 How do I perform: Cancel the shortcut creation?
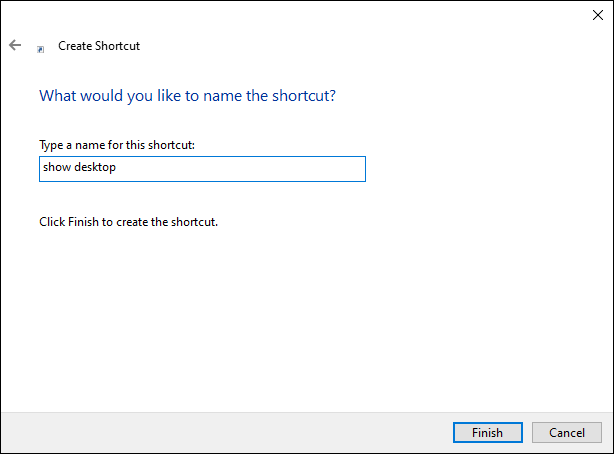tap(566, 432)
